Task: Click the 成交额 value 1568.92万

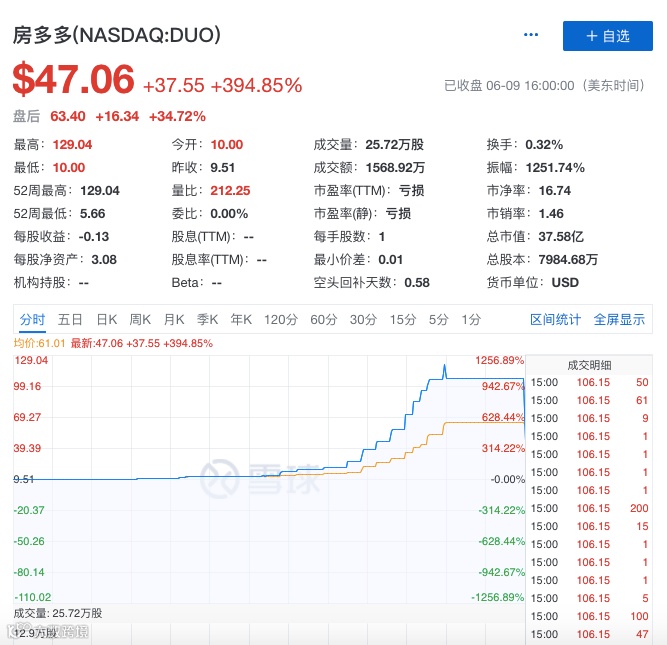Action: pos(395,168)
